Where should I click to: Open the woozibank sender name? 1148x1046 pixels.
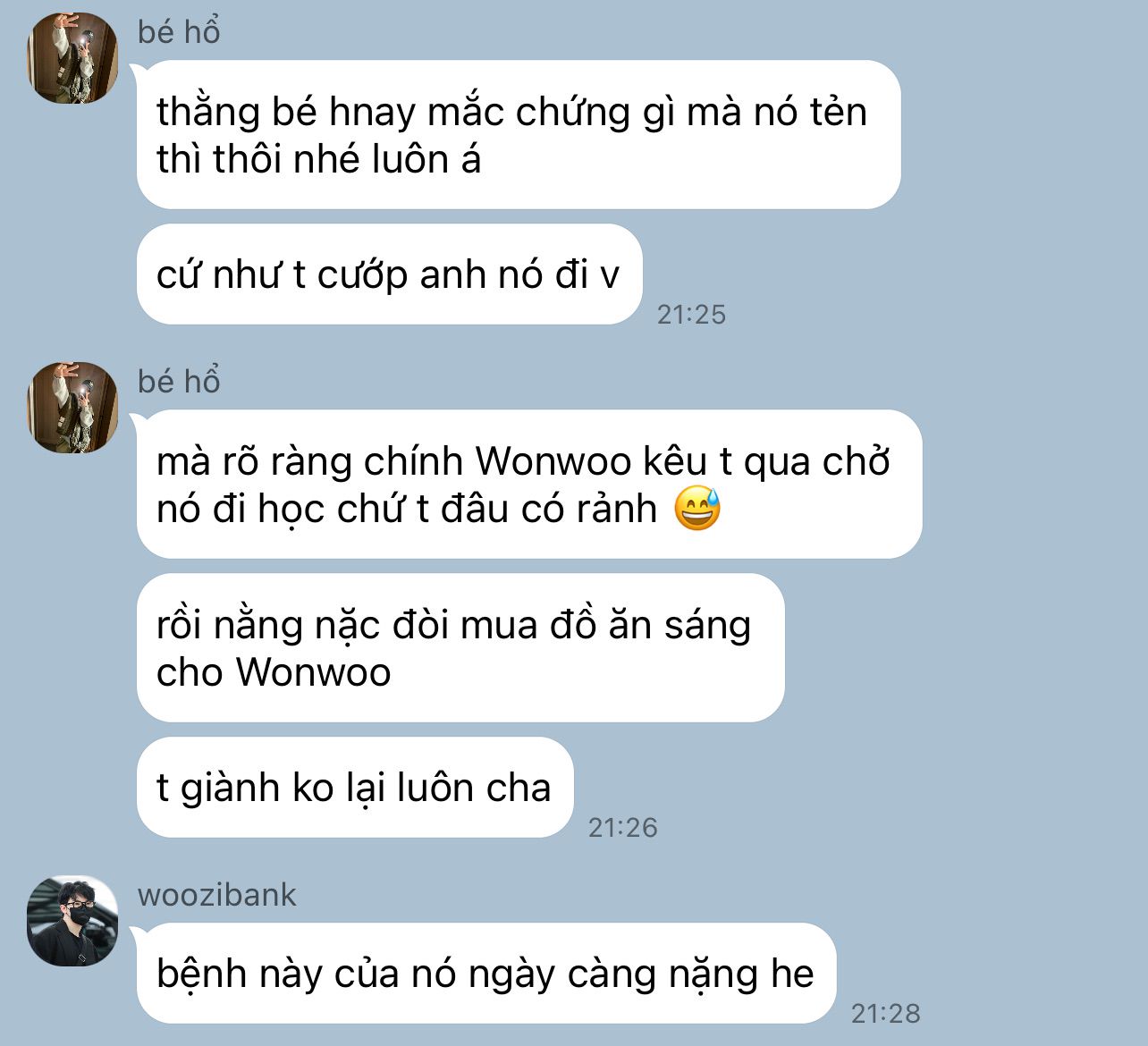[217, 895]
